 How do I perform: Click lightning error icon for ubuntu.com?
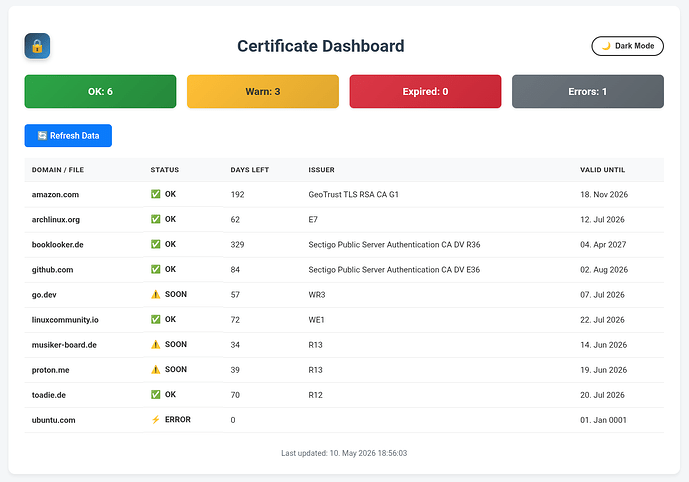[156, 419]
